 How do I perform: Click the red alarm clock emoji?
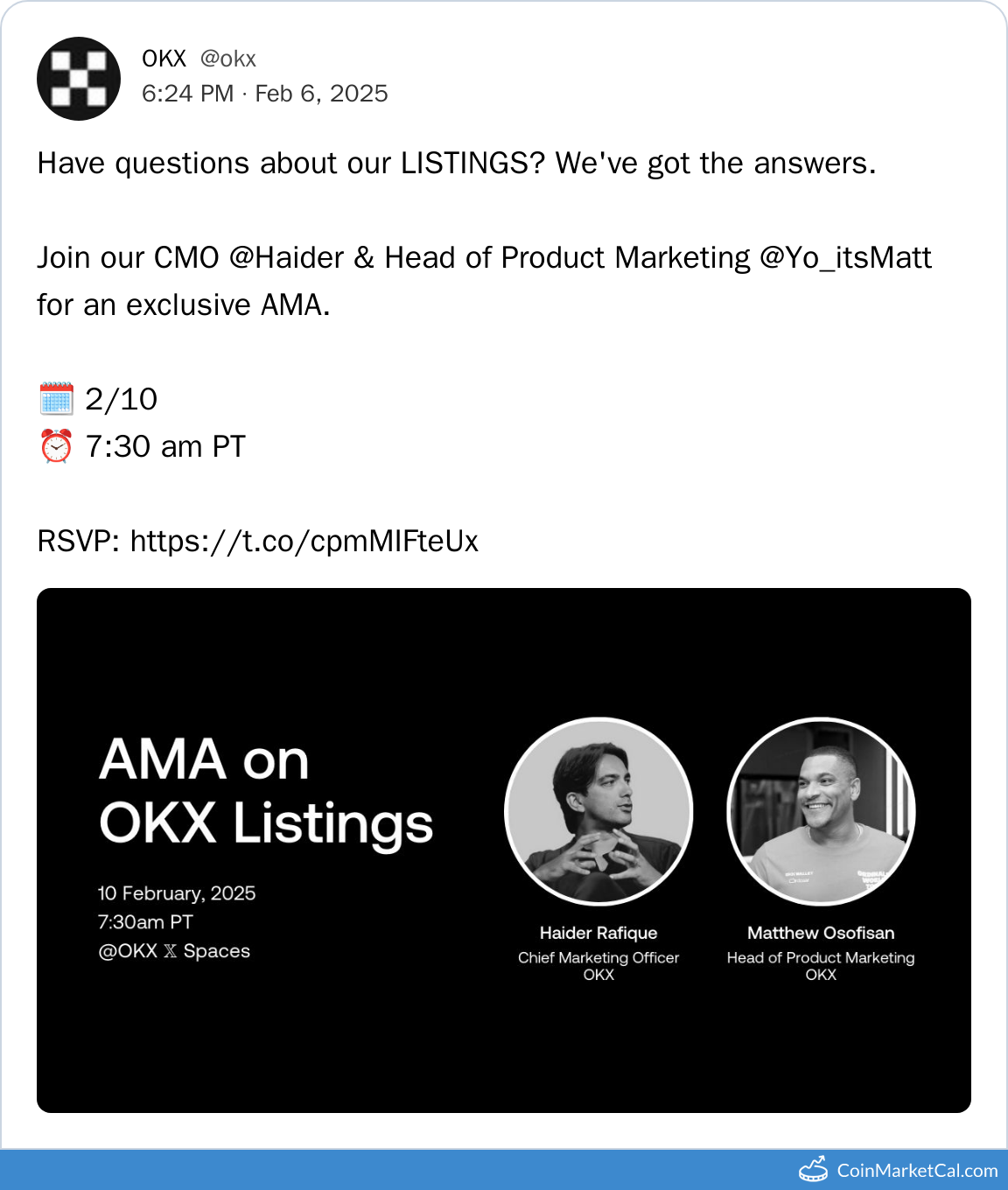[x=56, y=446]
